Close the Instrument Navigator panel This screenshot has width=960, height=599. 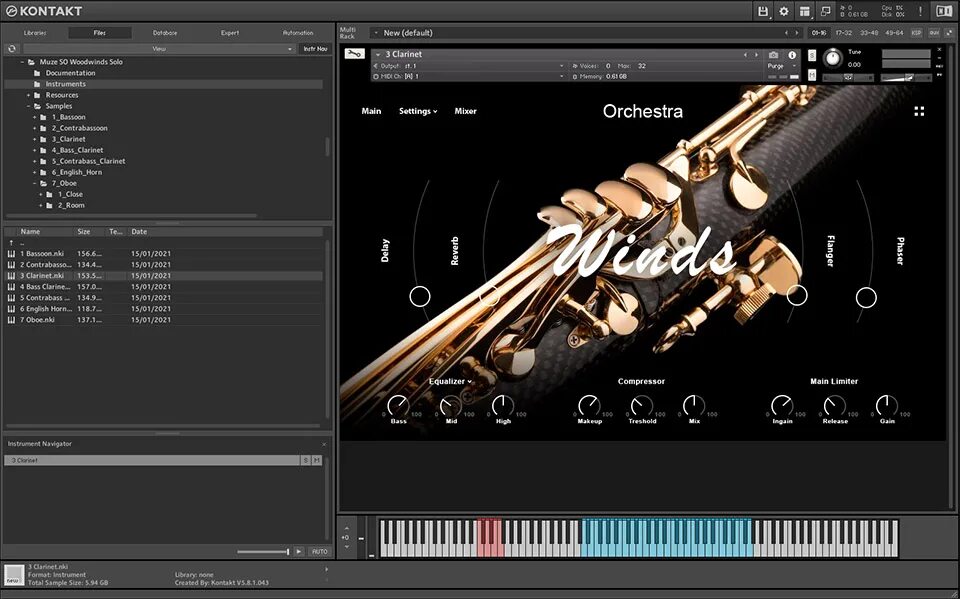(324, 444)
